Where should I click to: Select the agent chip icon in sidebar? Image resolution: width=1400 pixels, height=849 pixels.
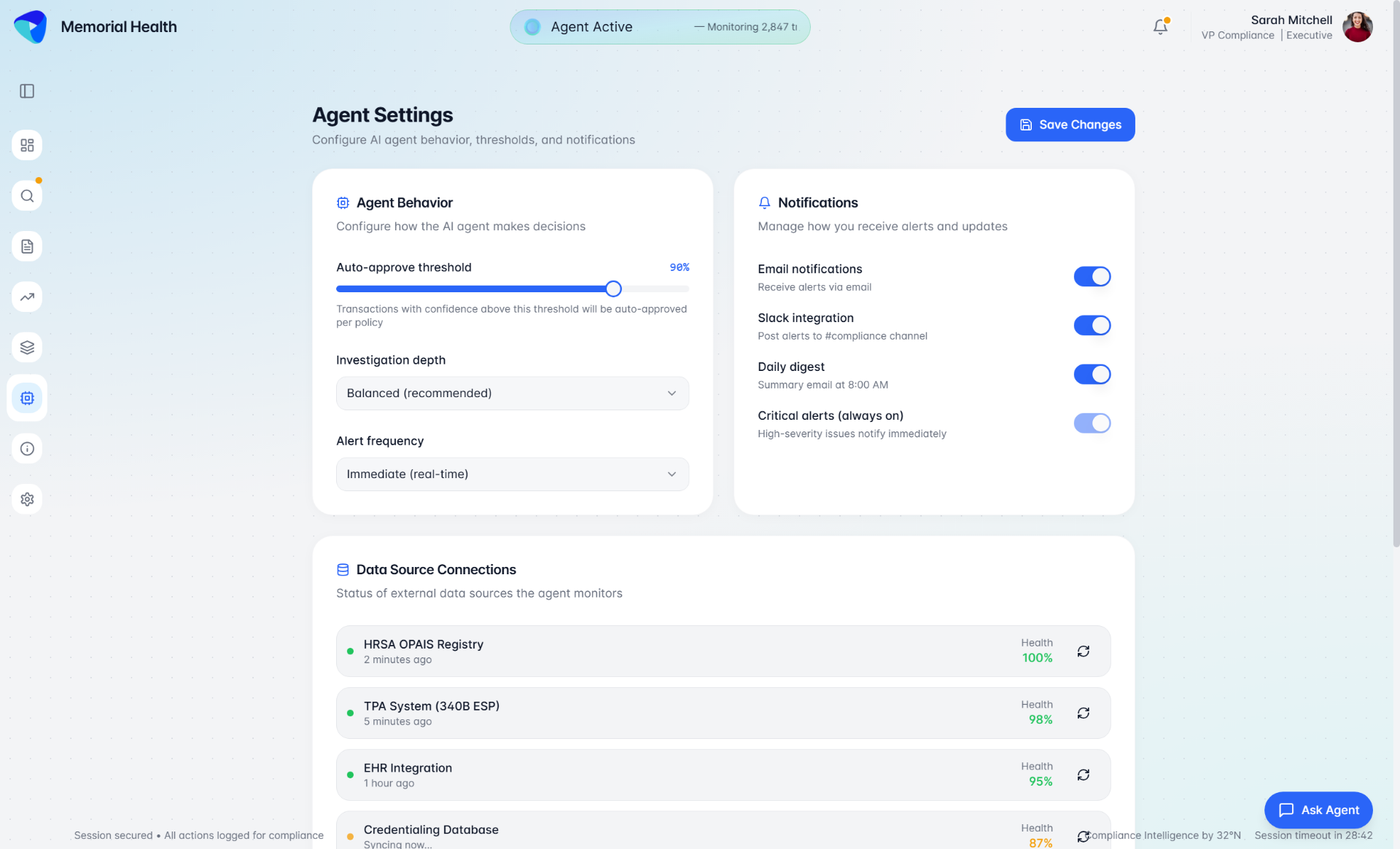coord(27,398)
